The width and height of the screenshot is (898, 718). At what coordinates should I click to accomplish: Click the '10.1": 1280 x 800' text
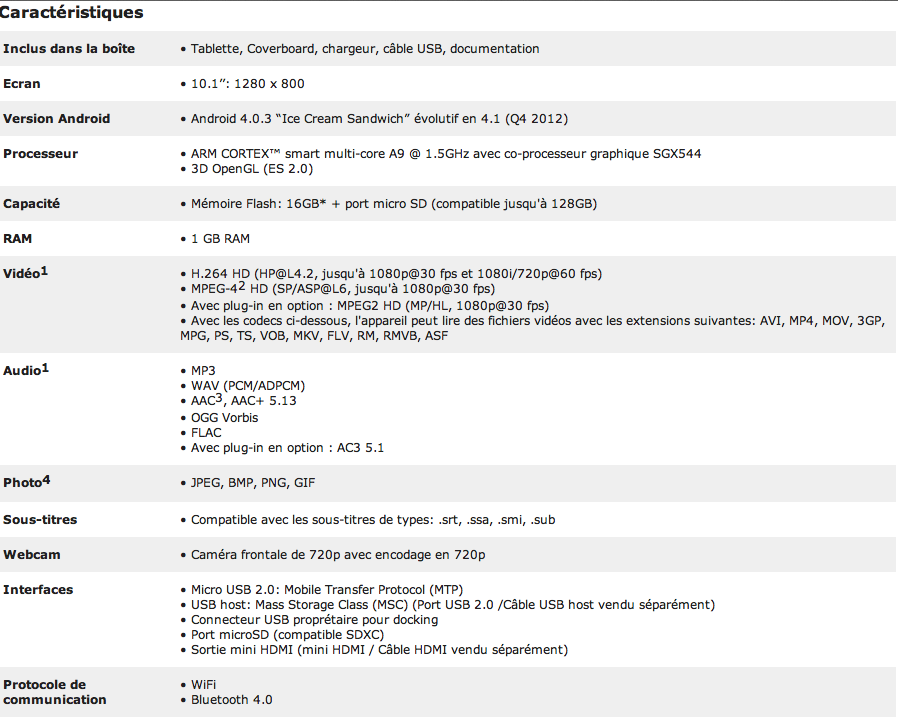(x=248, y=84)
